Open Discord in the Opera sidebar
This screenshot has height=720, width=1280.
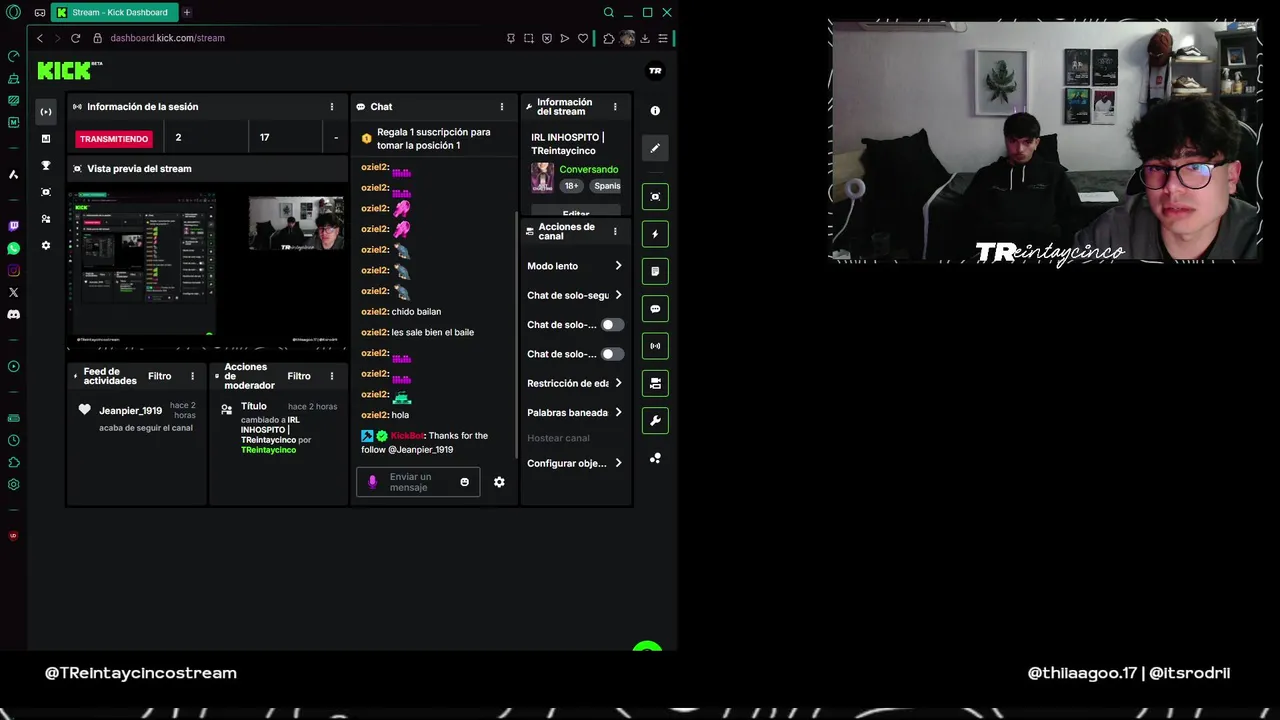(x=13, y=314)
